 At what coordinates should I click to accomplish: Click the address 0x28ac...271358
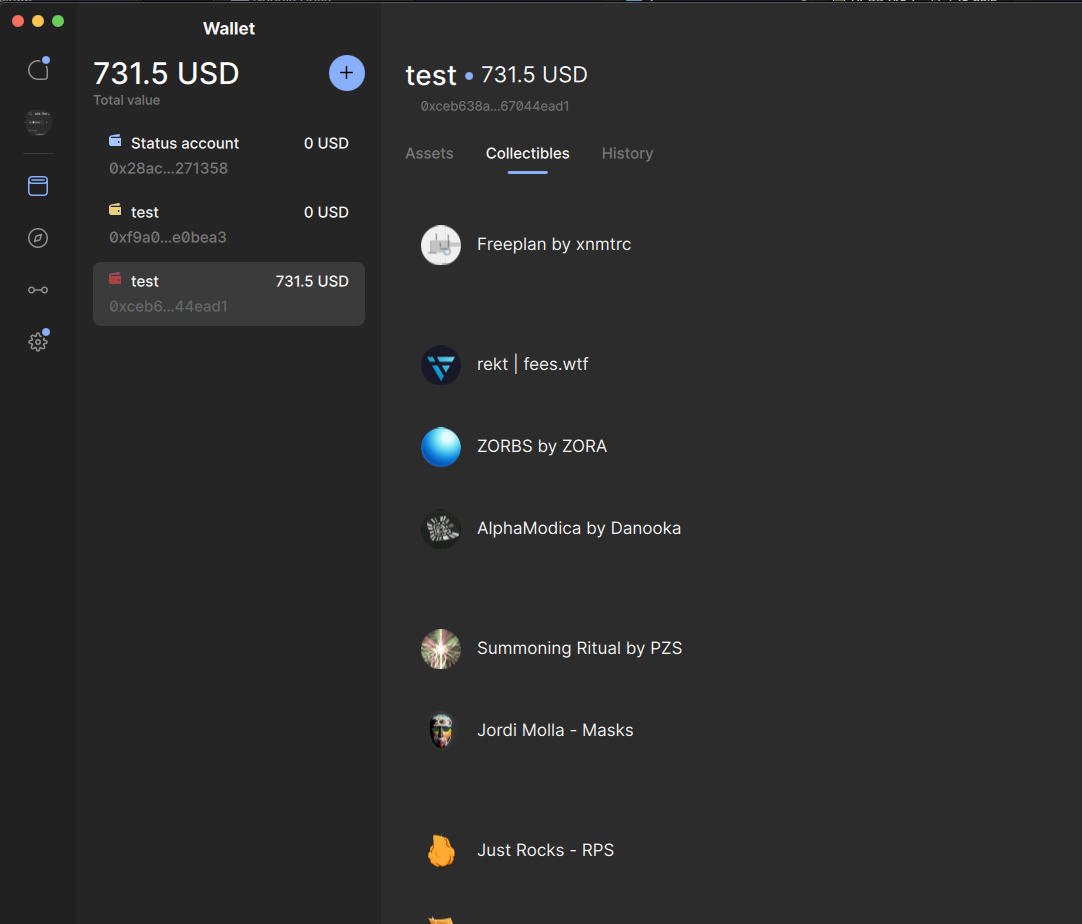(168, 168)
